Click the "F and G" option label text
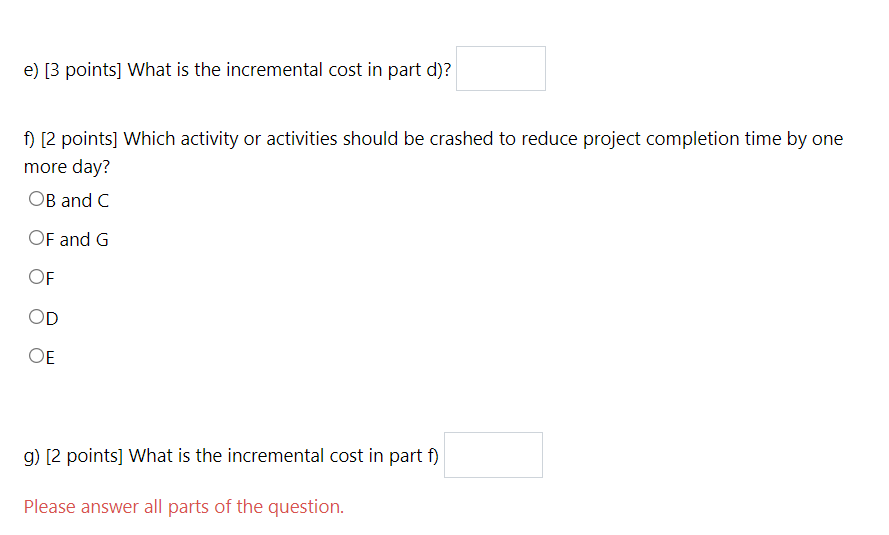This screenshot has height=535, width=889. pyautogui.click(x=77, y=240)
